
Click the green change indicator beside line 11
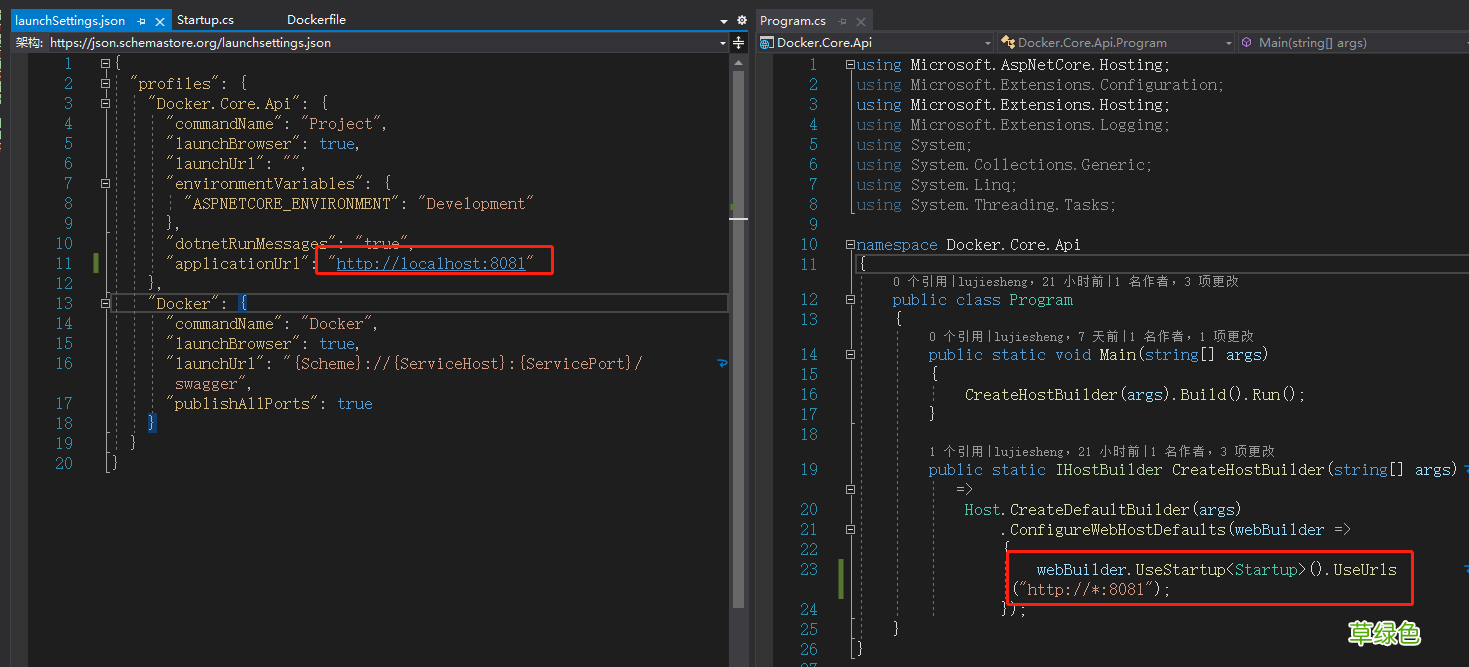click(95, 263)
